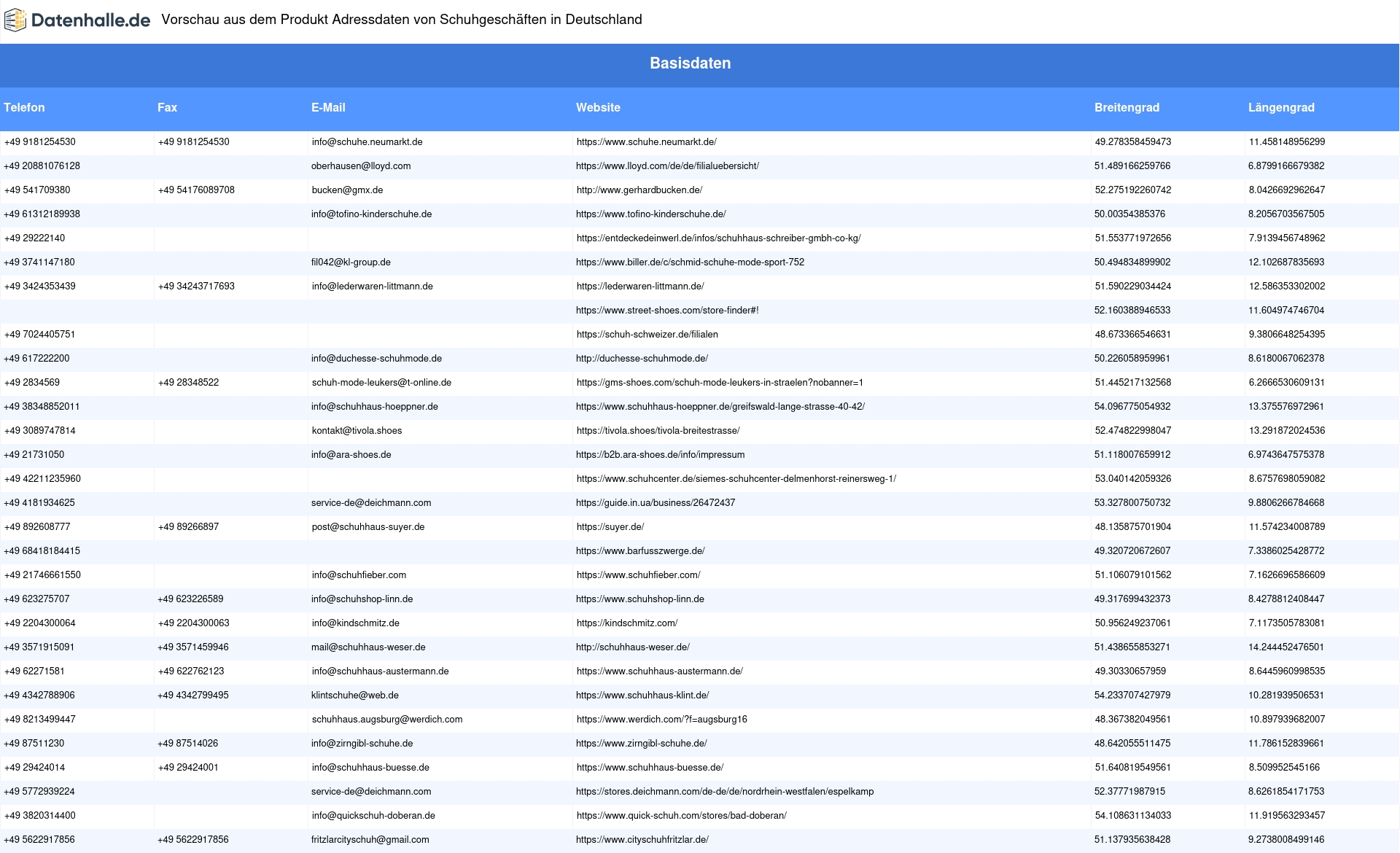Select latitude value 54.233707427979
The image size is (1400, 853).
1132,696
